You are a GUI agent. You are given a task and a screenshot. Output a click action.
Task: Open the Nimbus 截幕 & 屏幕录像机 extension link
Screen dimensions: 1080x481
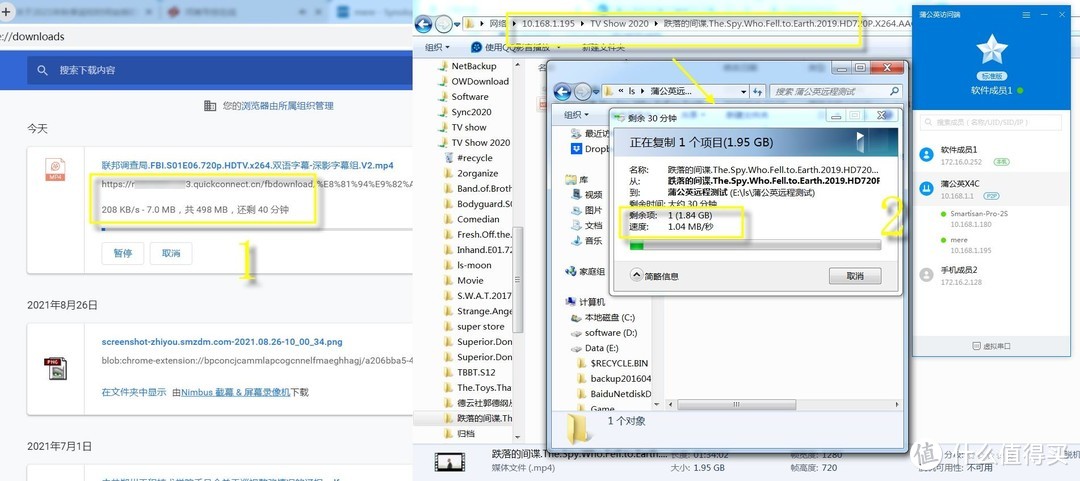pos(235,392)
